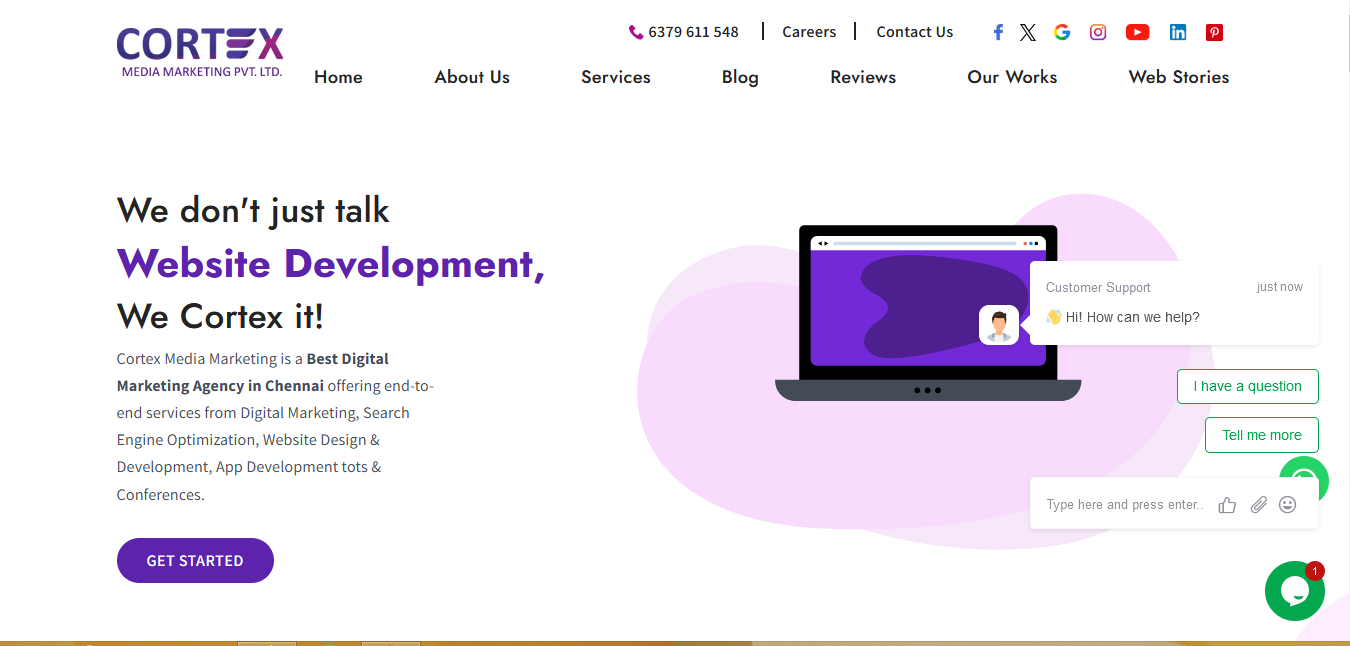Open the X (Twitter) social icon
1350x646 pixels.
(1028, 32)
